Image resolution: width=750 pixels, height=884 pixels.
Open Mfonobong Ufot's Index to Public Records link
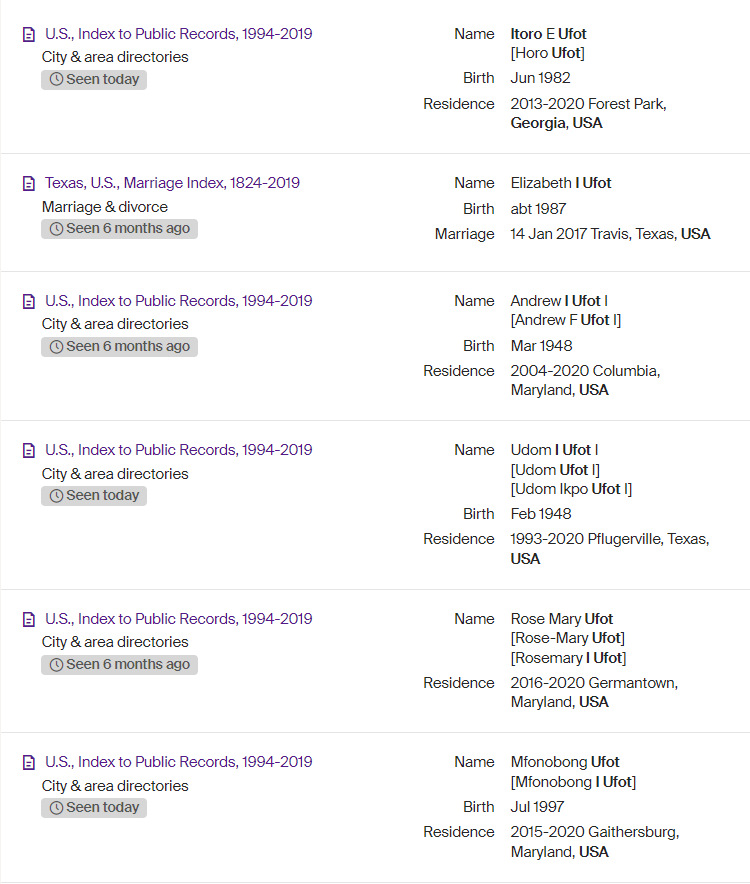178,762
